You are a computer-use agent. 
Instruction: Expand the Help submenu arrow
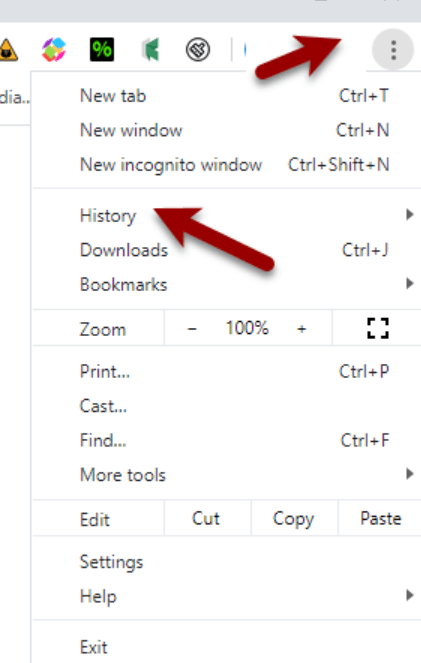click(x=409, y=595)
